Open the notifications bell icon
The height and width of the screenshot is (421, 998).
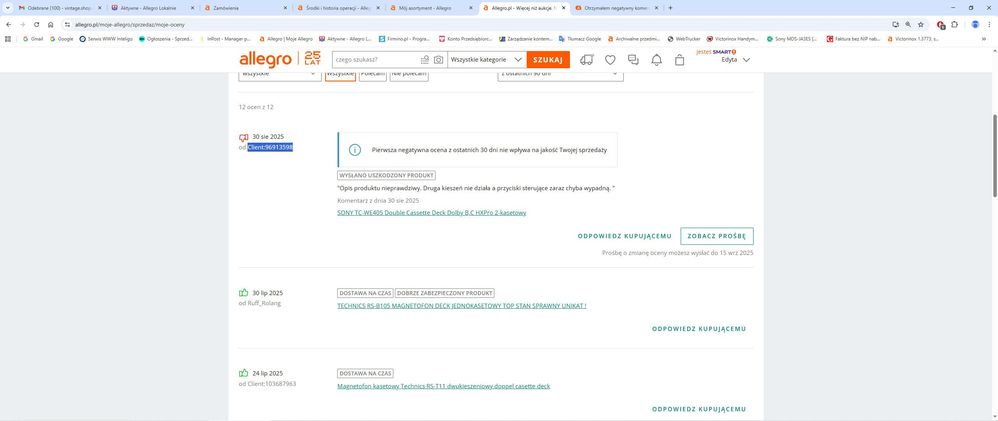pos(656,60)
